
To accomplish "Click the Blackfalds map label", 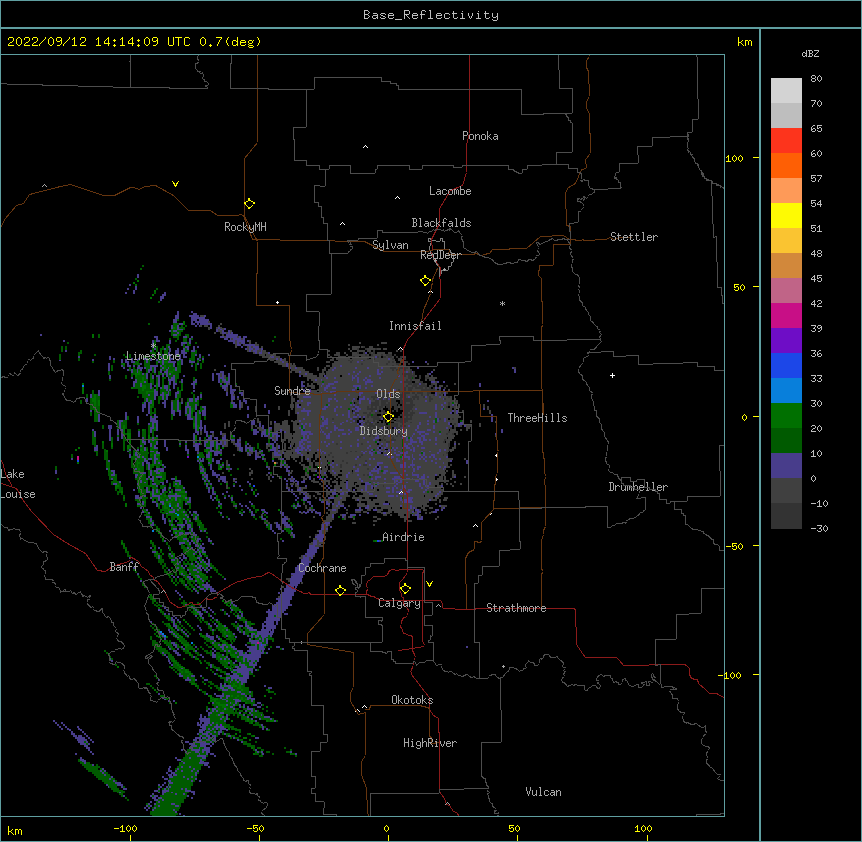I will 441,223.
